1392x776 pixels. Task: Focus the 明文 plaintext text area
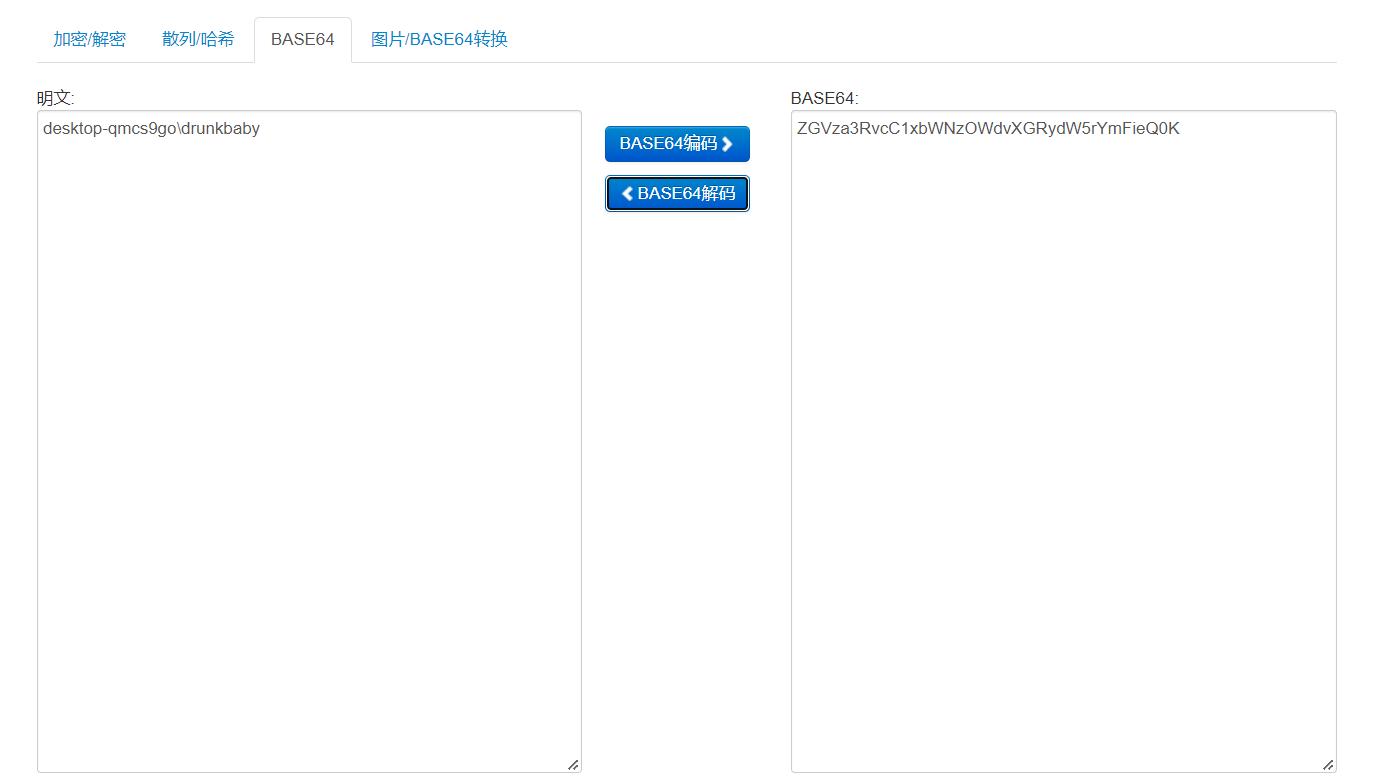point(309,441)
